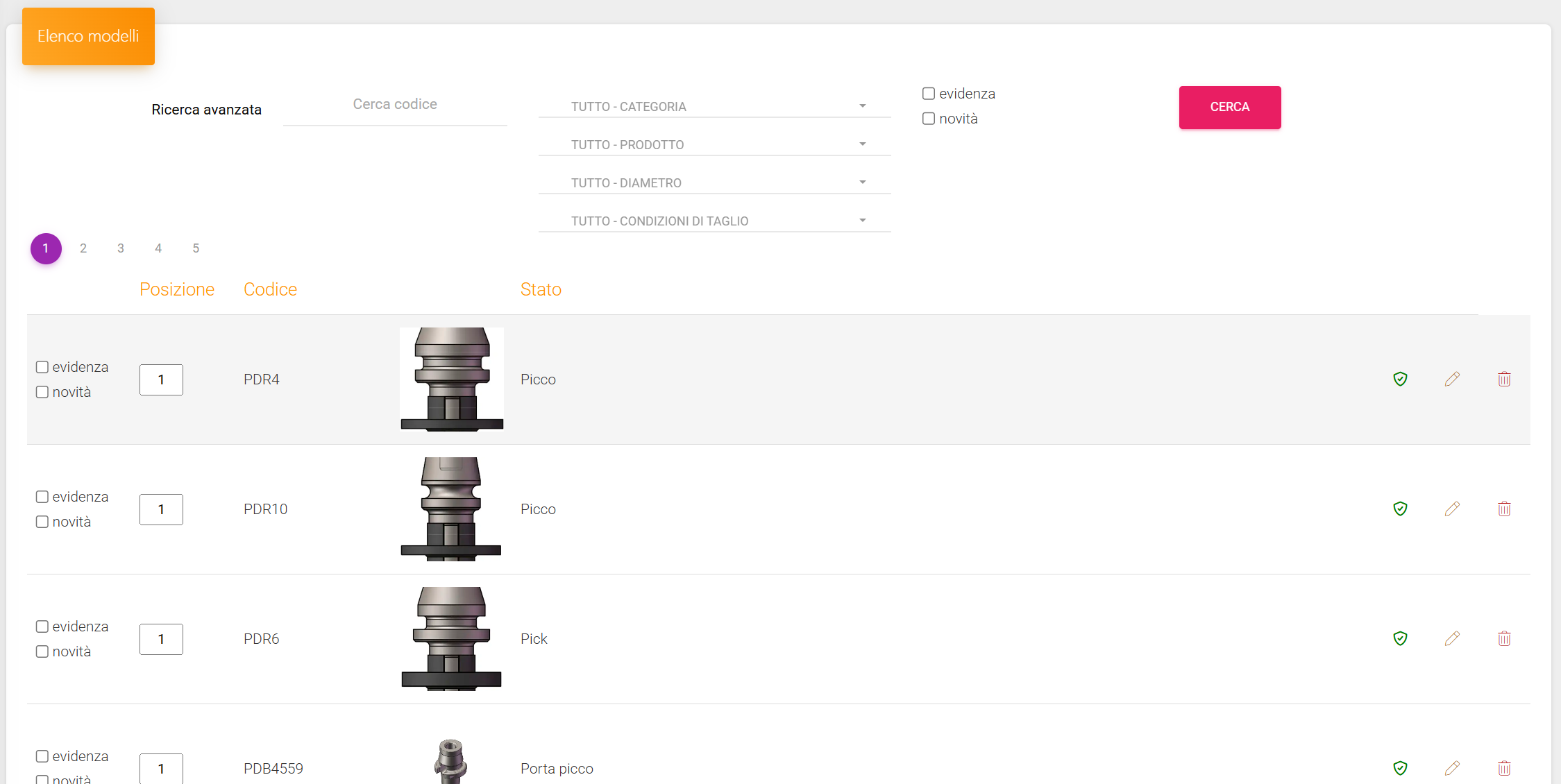Click the pencil edit icon for PDR10

click(x=1452, y=509)
